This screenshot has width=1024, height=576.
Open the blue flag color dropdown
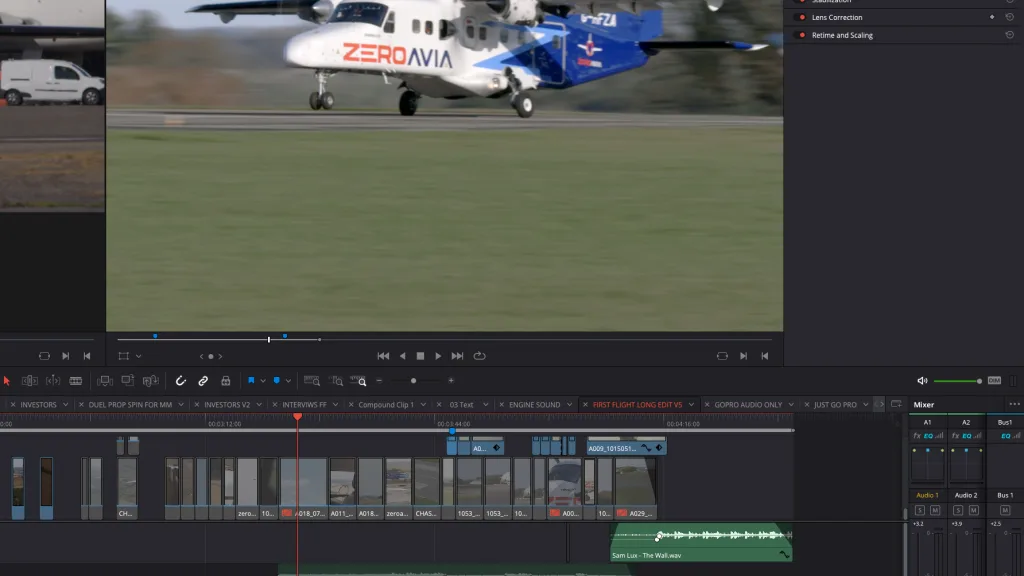(262, 381)
